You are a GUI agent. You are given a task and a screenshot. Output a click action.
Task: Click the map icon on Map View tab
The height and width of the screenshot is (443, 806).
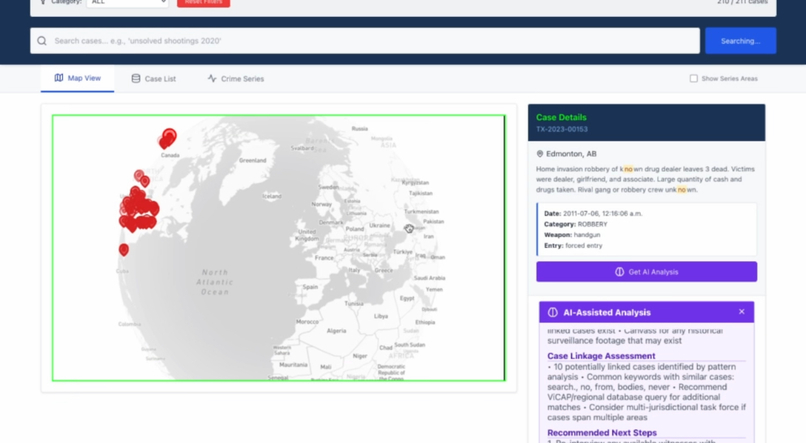point(59,78)
